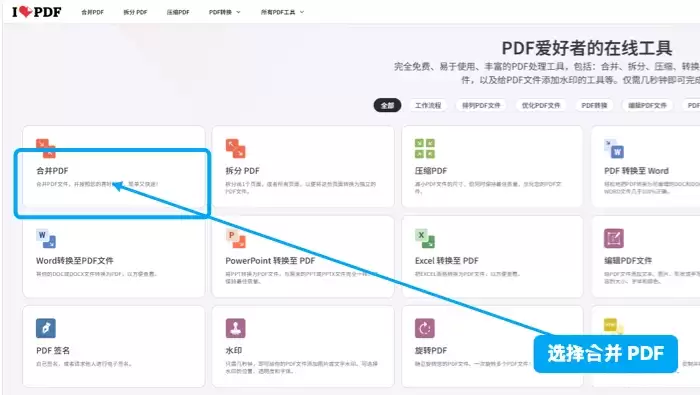700x395 pixels.
Task: Click the iLovePDF logo
Action: (x=37, y=12)
